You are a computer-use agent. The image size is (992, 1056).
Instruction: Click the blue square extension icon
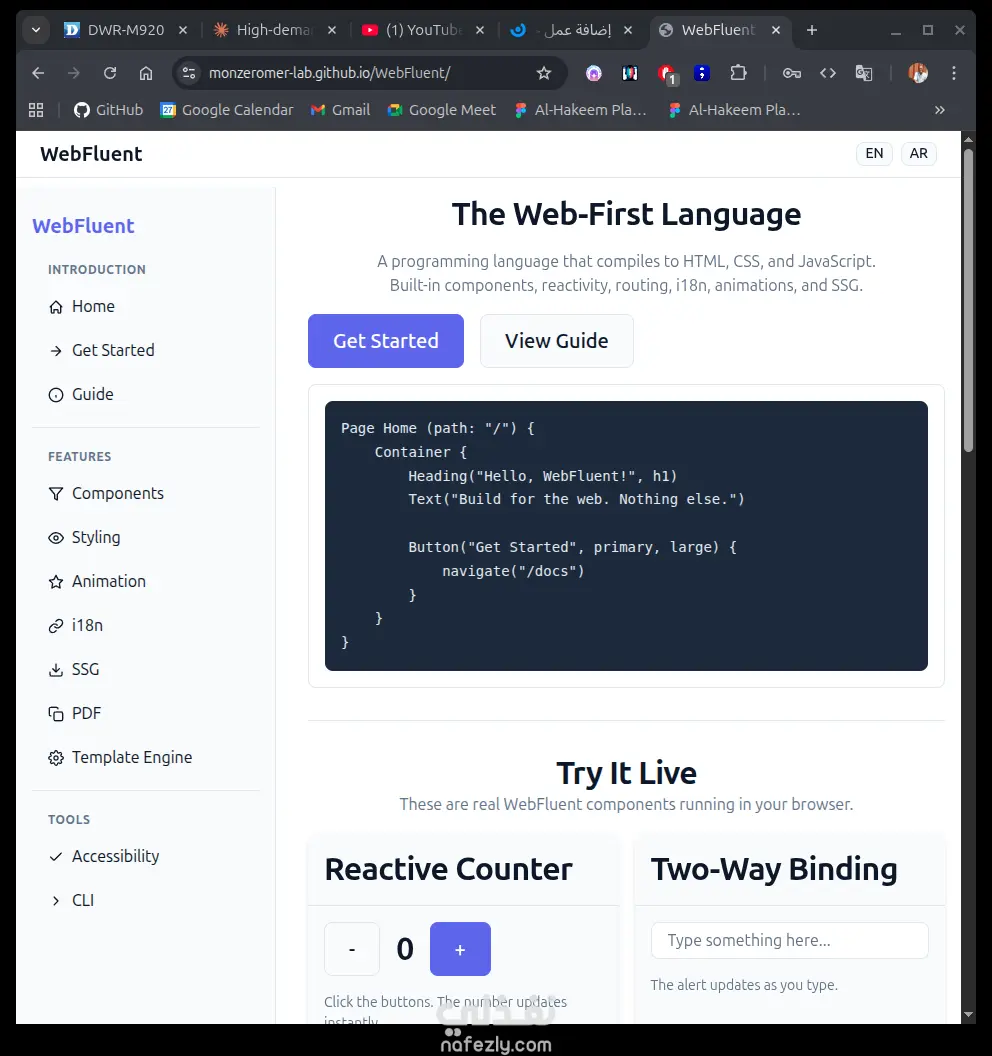pyautogui.click(x=702, y=73)
